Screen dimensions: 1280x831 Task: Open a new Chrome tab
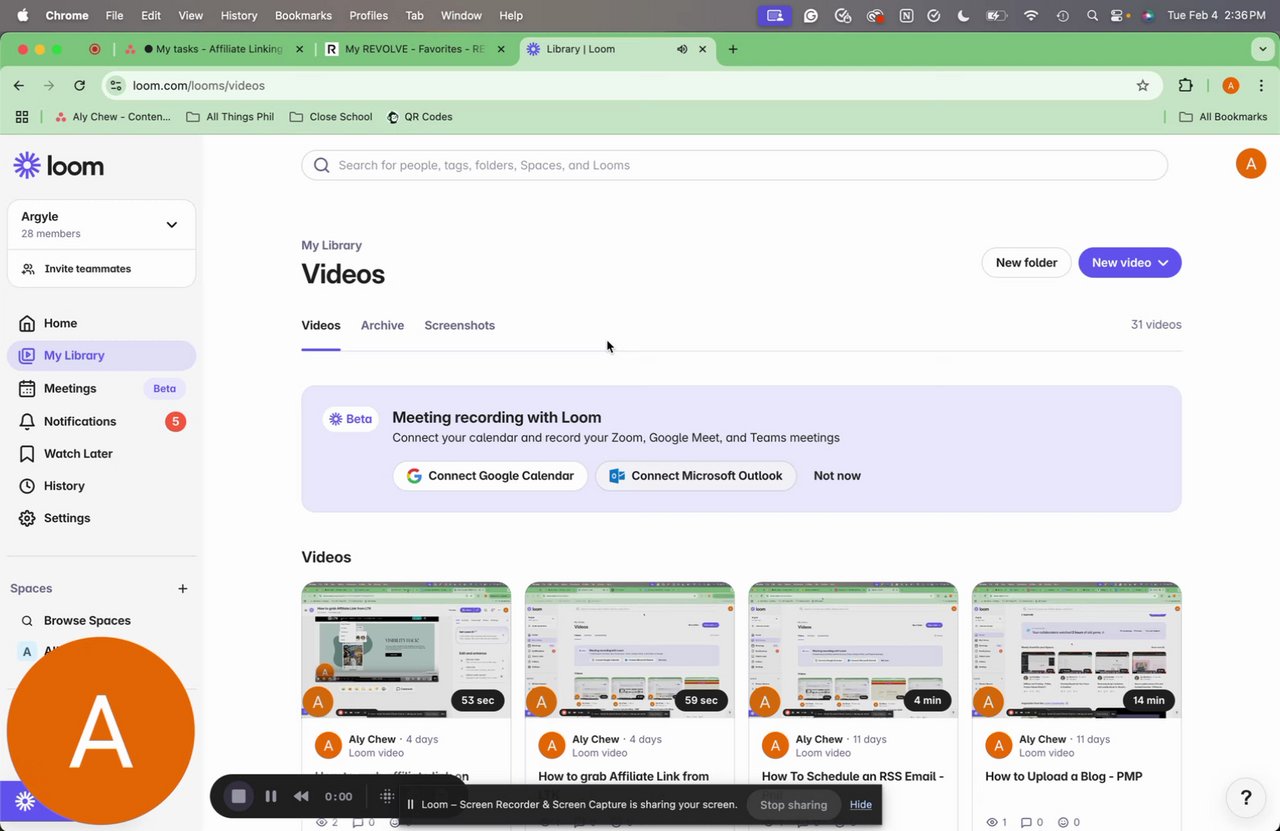(733, 49)
